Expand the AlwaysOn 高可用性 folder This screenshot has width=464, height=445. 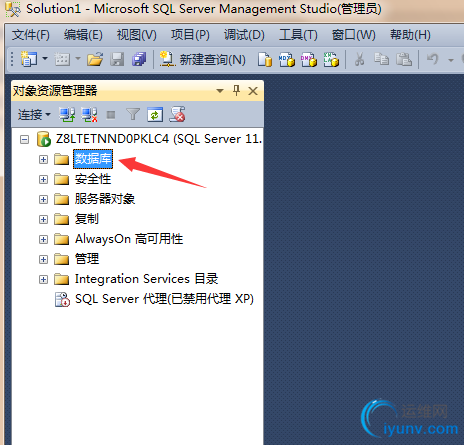tap(43, 239)
